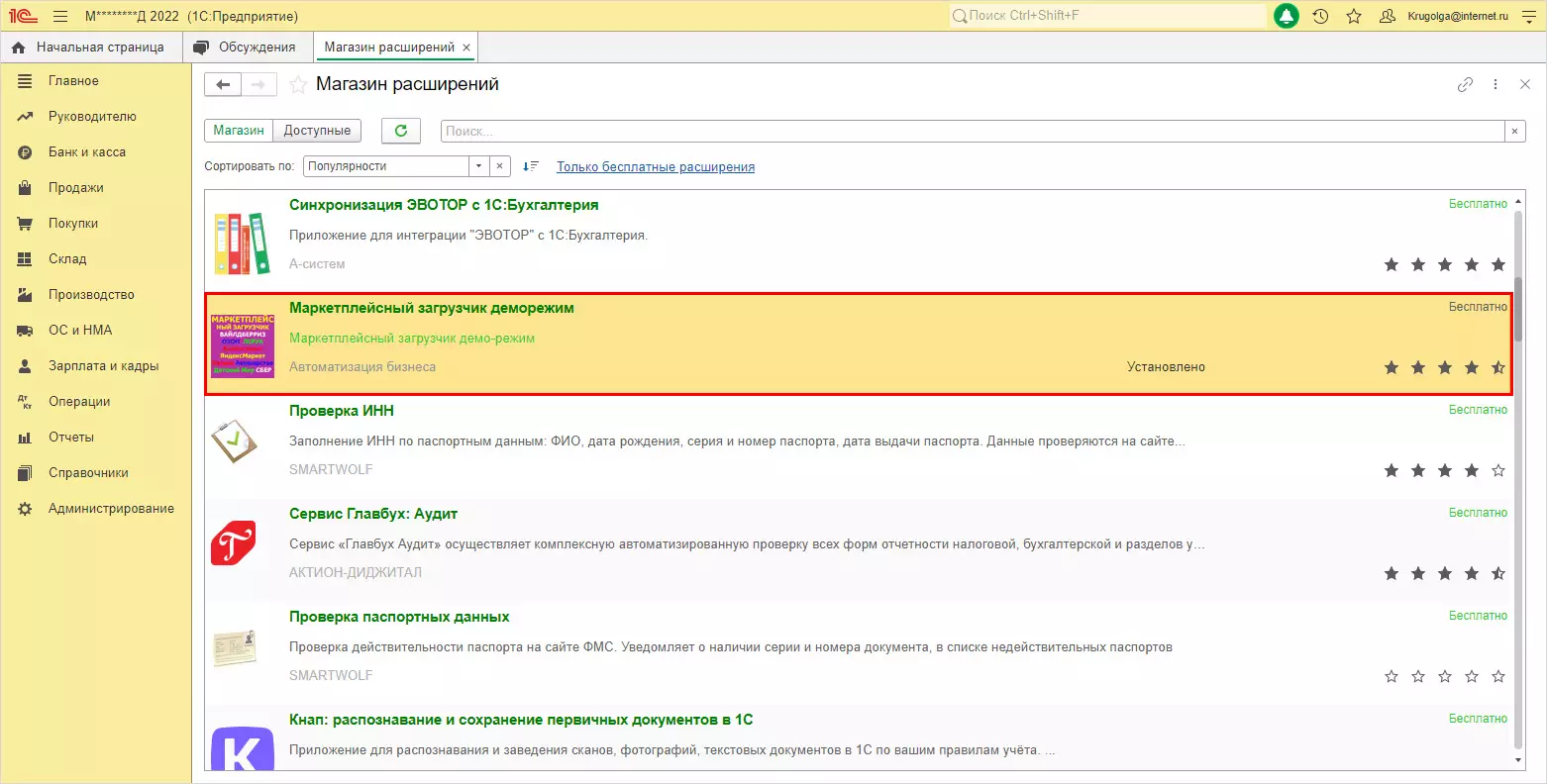Open the notifications bell
1547x784 pixels.
point(1286,16)
